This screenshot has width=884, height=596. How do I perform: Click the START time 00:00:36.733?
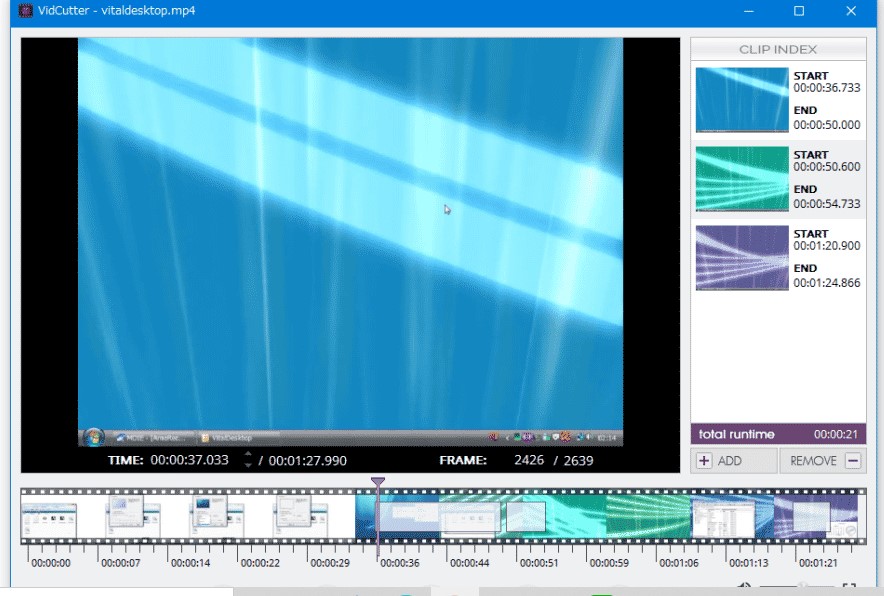coord(826,88)
